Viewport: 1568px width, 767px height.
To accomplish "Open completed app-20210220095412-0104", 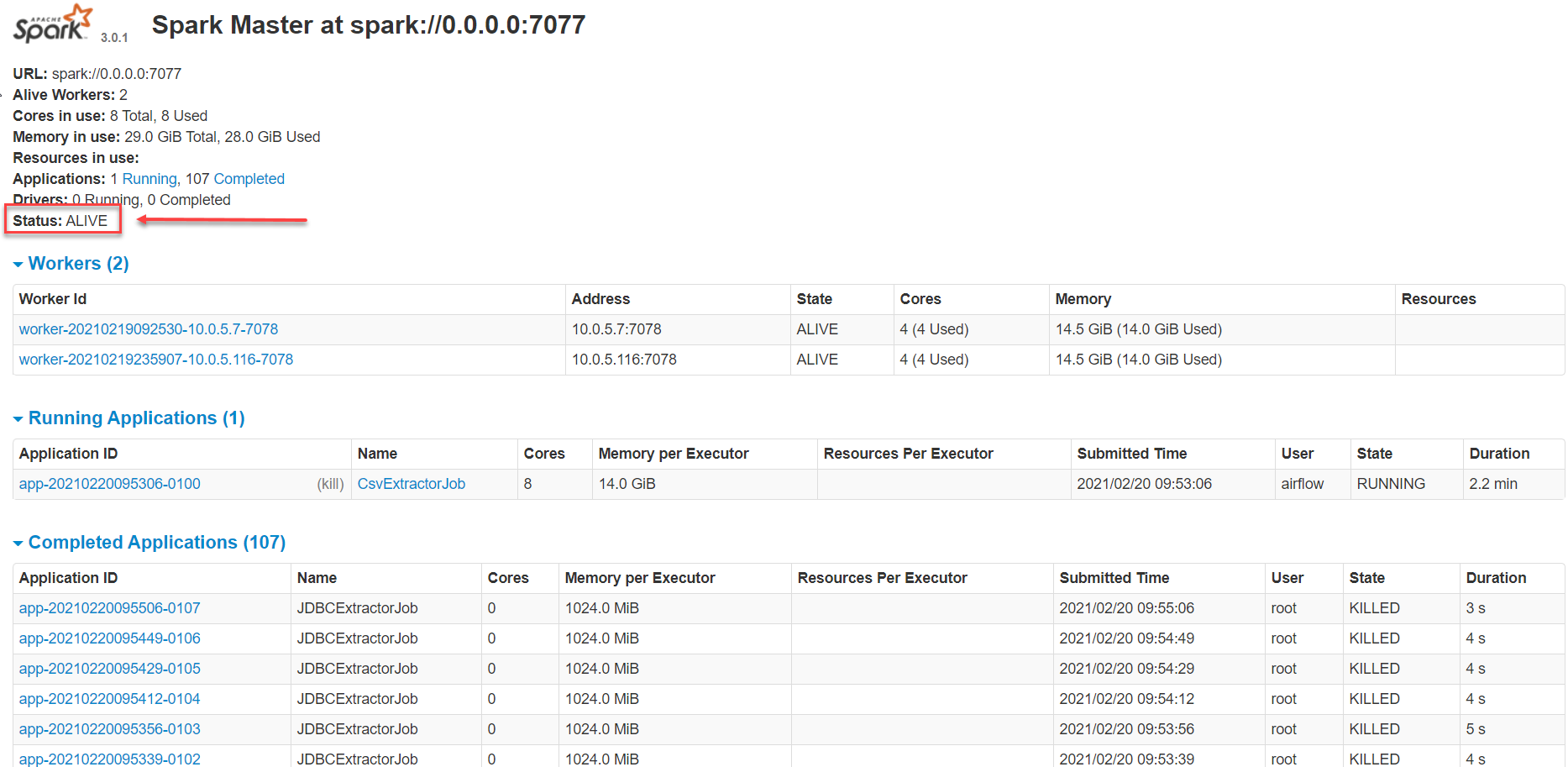I will tap(109, 699).
